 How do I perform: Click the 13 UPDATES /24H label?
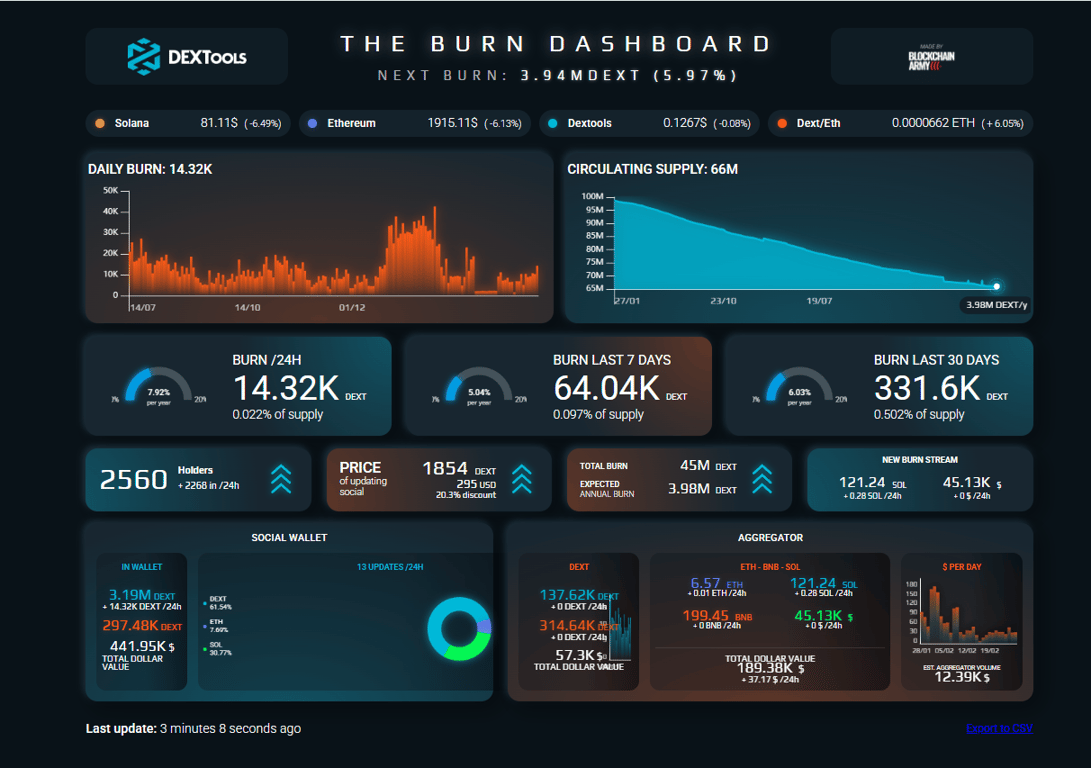[390, 567]
